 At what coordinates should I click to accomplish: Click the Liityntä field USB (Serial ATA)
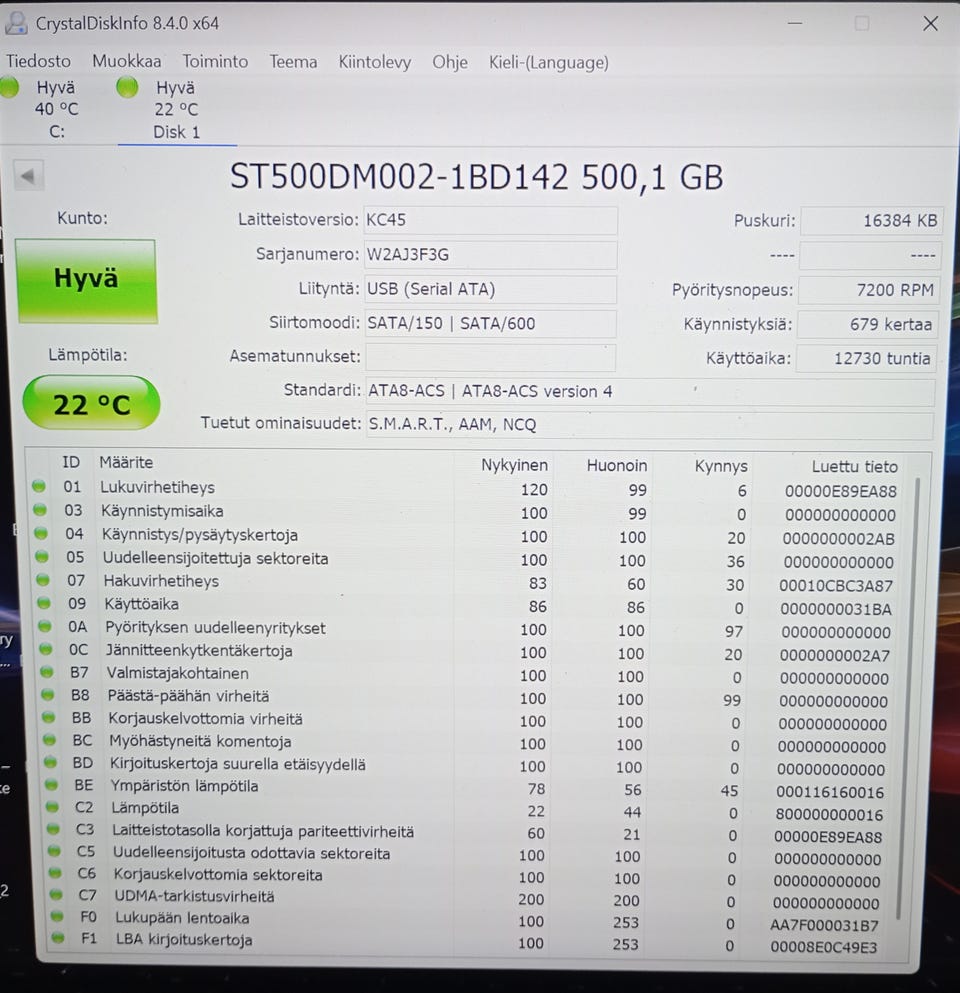click(x=490, y=289)
